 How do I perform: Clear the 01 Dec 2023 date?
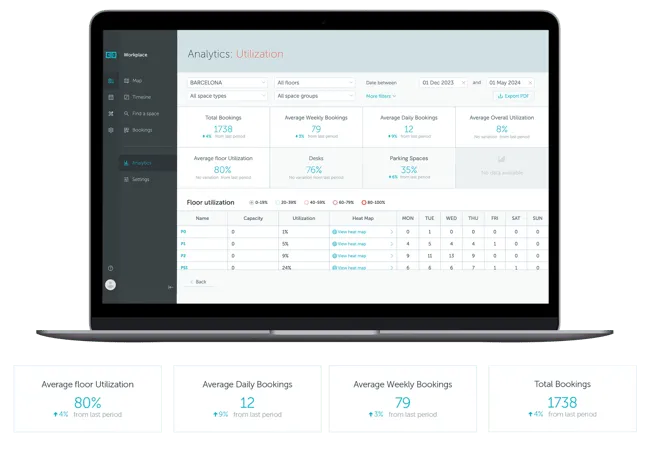[463, 83]
